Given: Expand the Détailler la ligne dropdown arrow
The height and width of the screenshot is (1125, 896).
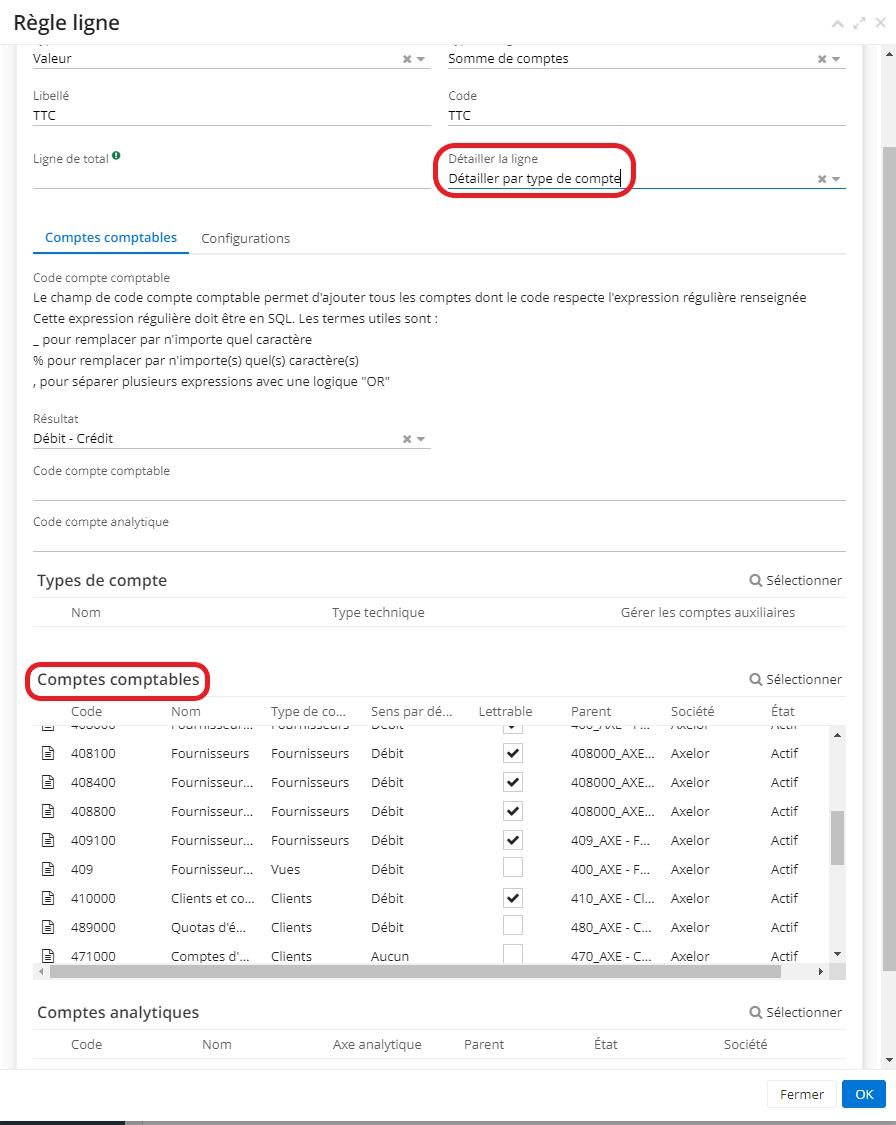Looking at the screenshot, I should point(837,179).
